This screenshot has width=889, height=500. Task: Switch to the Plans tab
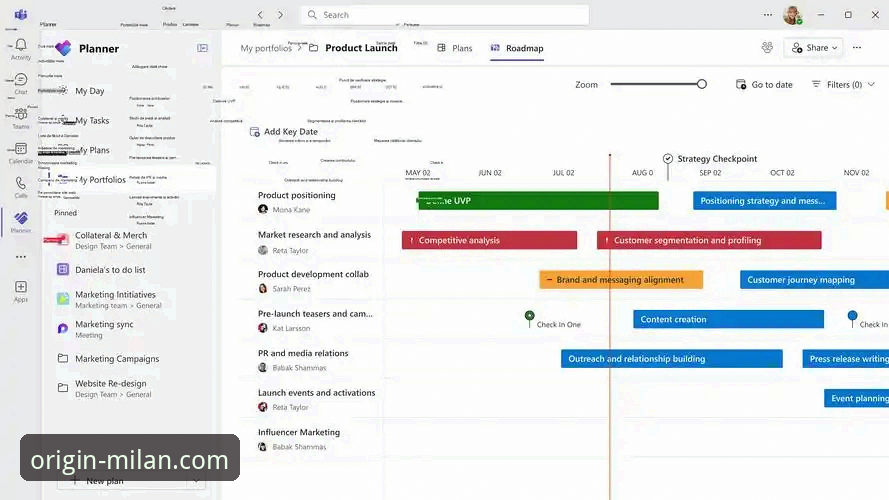[455, 48]
